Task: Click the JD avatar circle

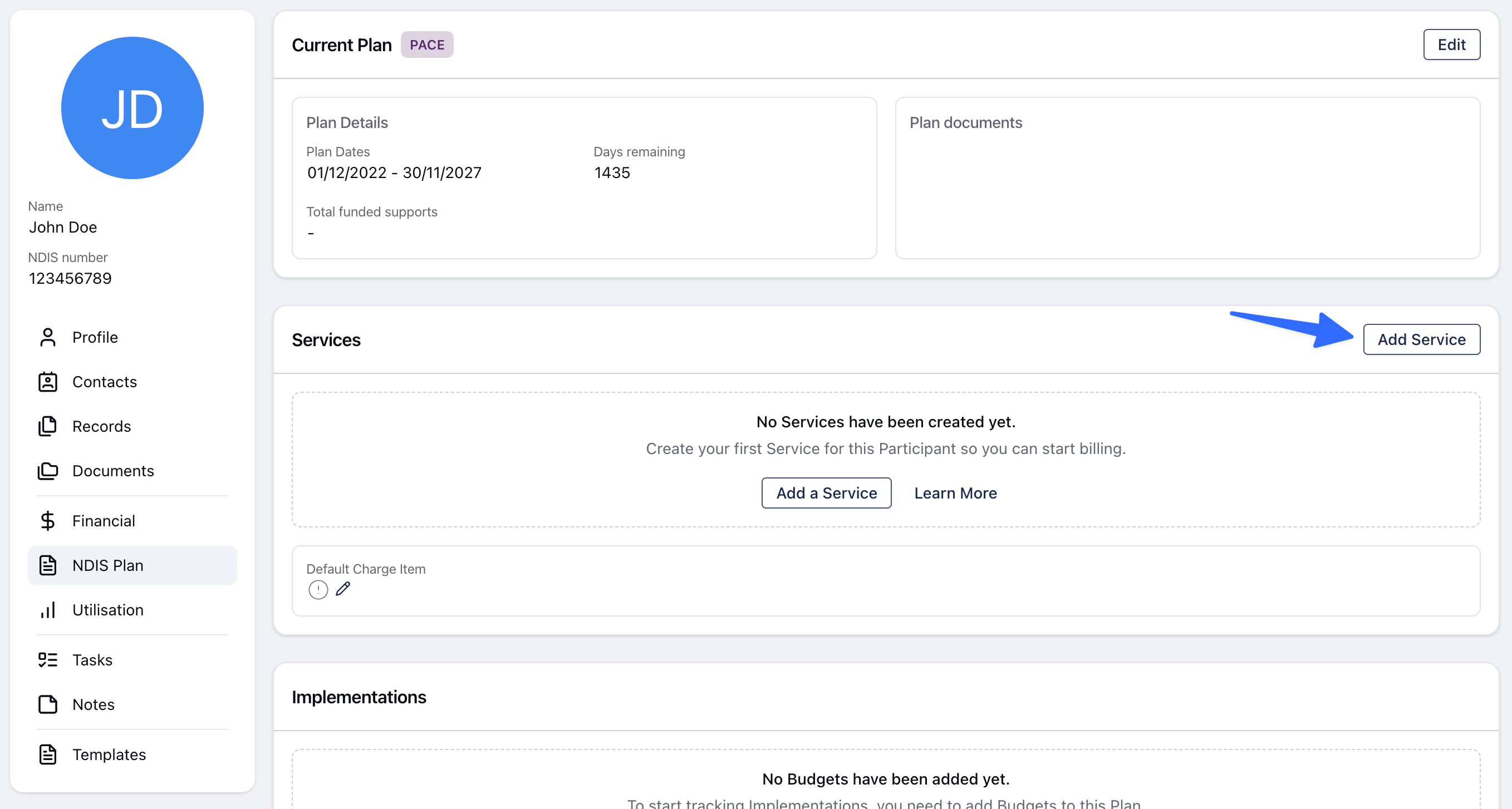Action: coord(132,108)
